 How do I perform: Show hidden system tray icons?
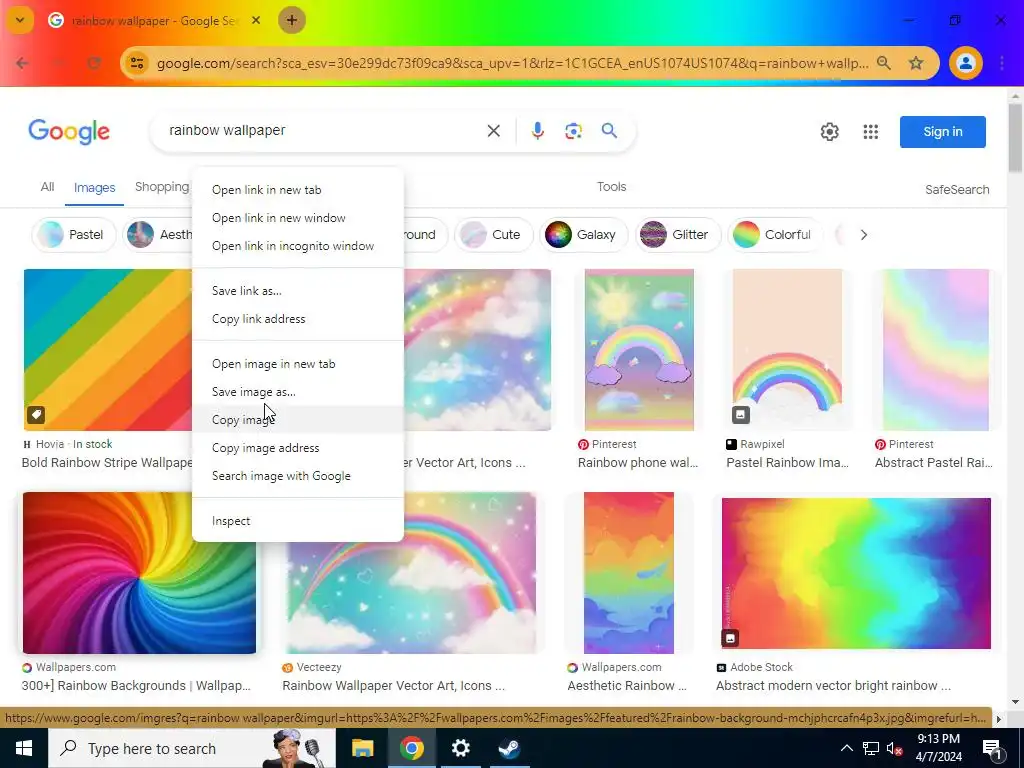click(846, 748)
